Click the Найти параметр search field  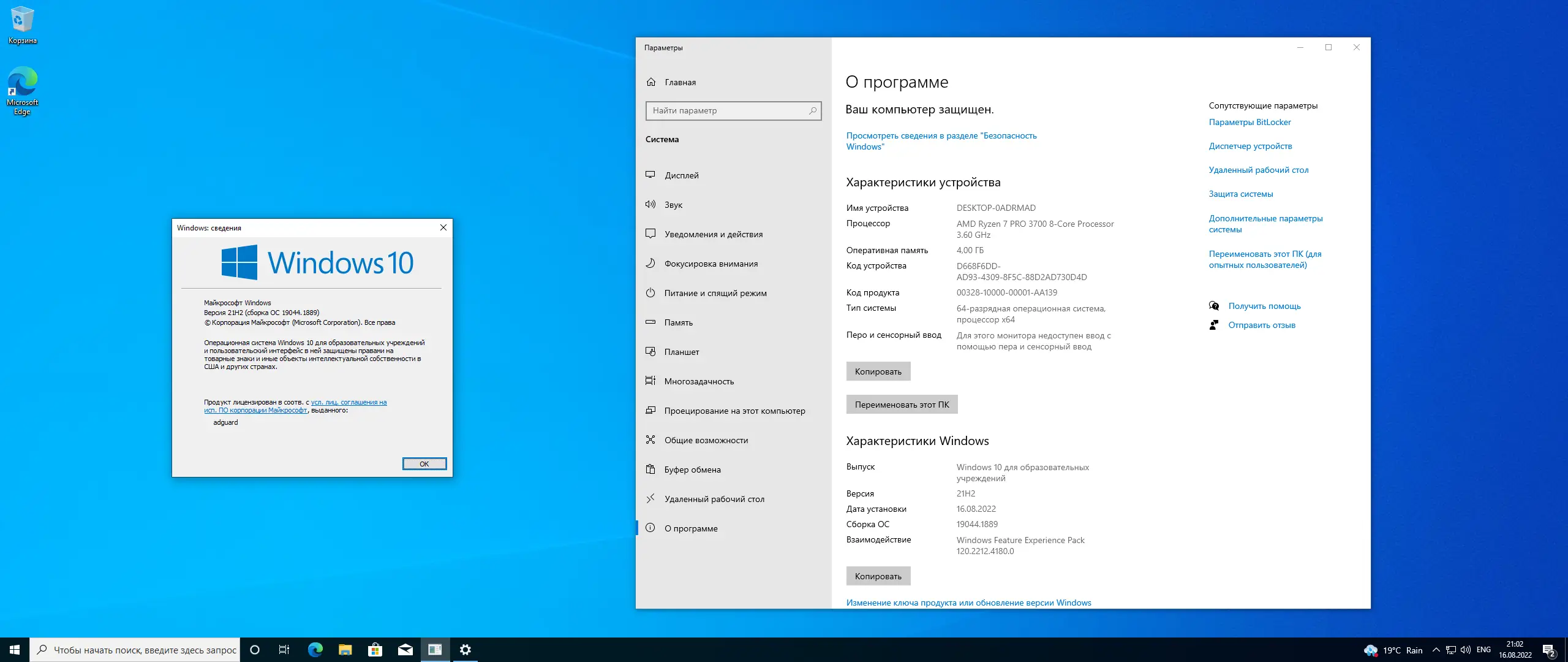(733, 111)
